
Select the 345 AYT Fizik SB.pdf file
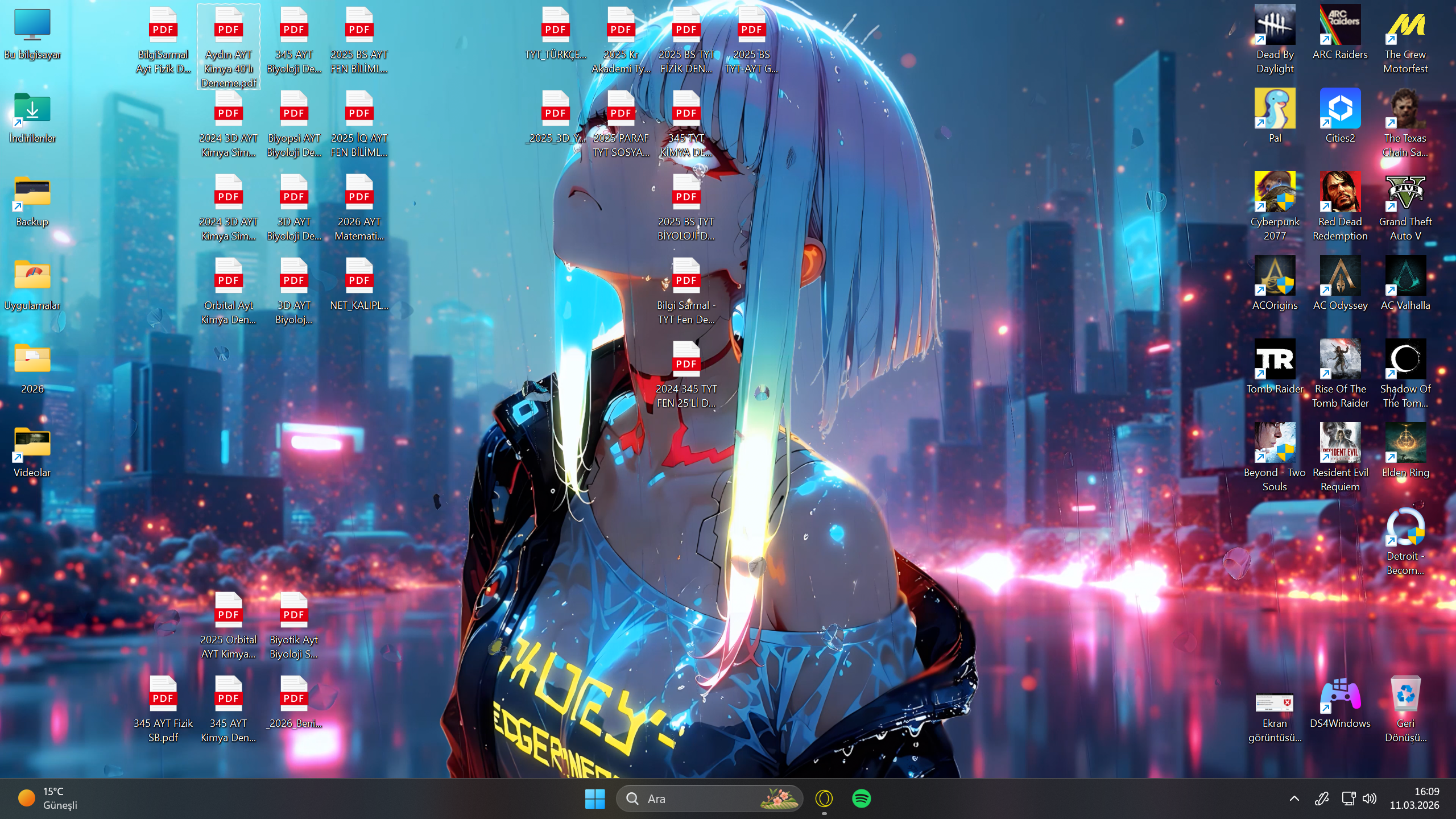(163, 709)
